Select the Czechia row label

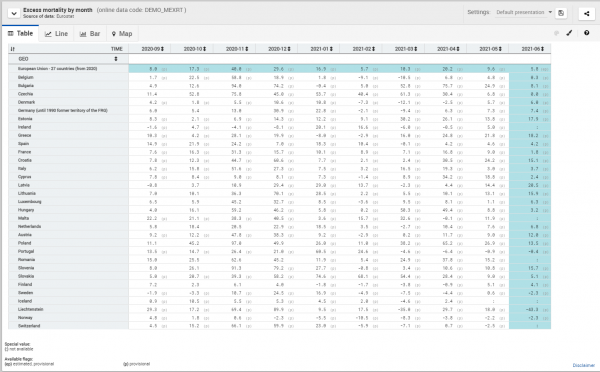pyautogui.click(x=25, y=94)
